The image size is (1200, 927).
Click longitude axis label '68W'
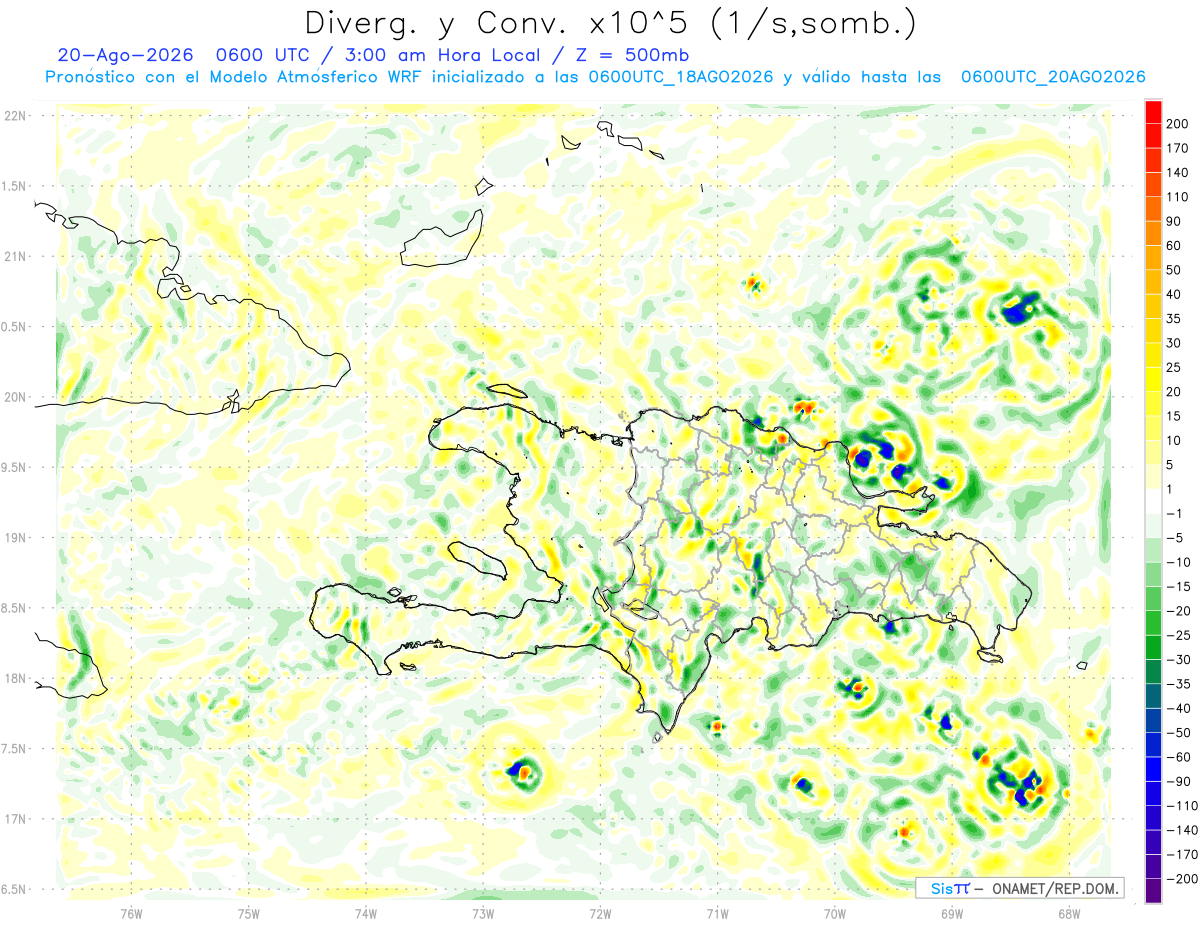pyautogui.click(x=1069, y=913)
